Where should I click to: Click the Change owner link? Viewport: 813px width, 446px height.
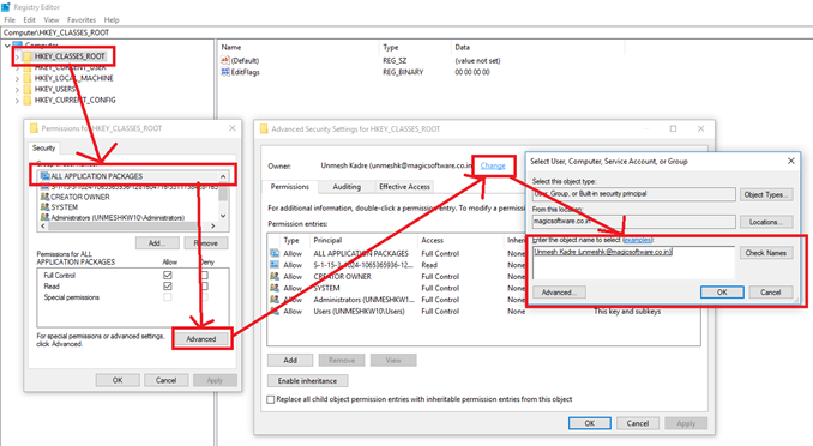click(493, 165)
